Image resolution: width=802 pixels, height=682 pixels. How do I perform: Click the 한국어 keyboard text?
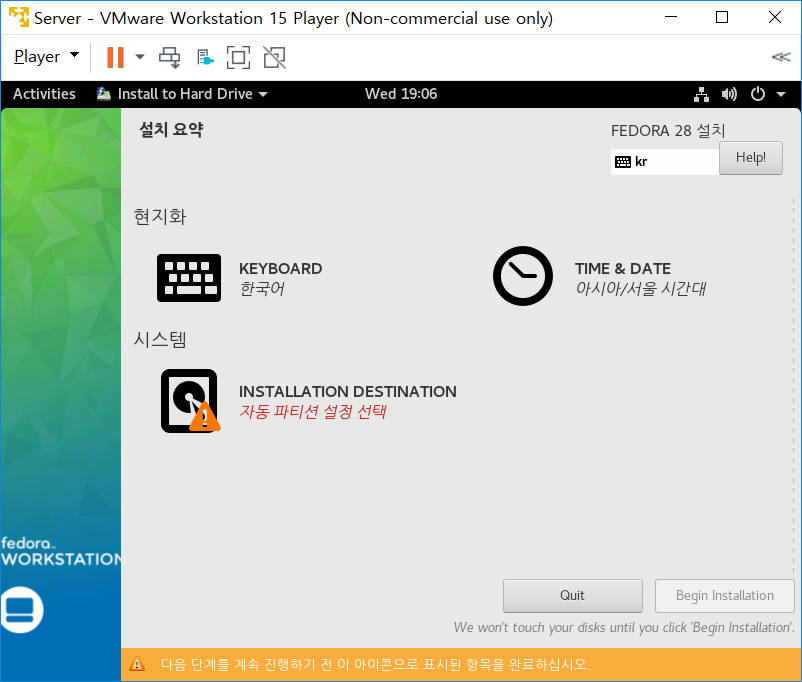[x=261, y=289]
